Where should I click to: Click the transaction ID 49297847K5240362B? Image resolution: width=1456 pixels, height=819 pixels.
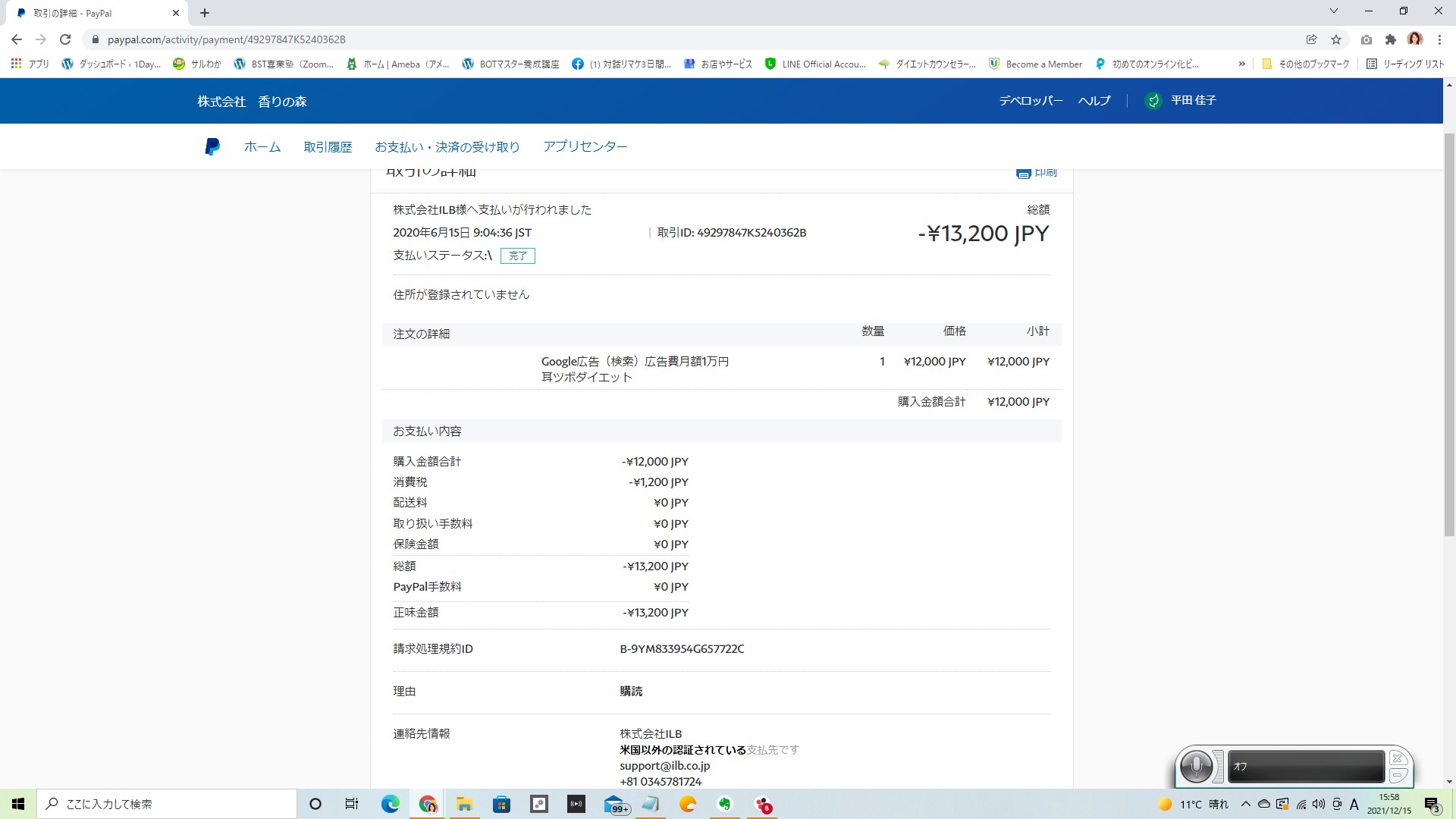[751, 233]
